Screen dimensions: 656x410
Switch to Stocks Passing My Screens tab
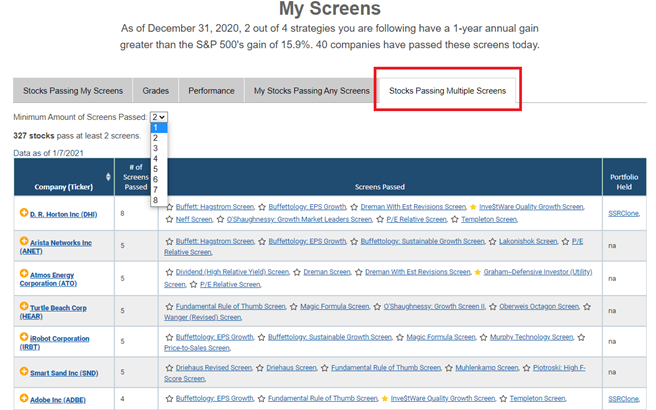click(x=73, y=90)
